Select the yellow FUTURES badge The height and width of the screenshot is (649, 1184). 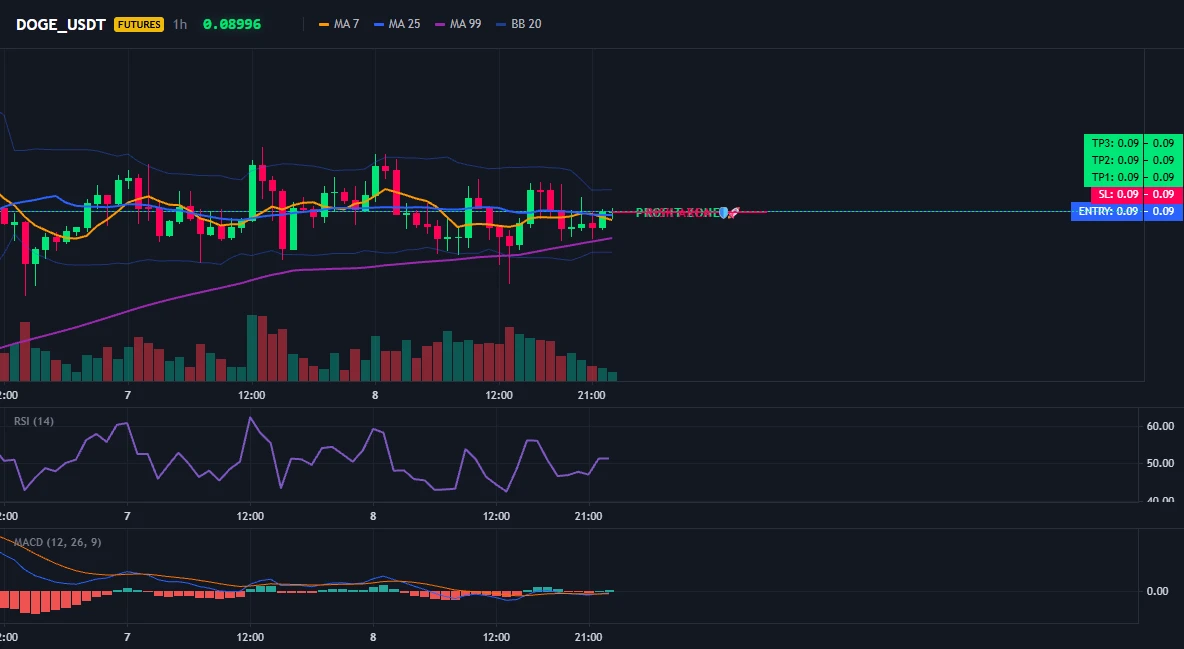point(139,24)
